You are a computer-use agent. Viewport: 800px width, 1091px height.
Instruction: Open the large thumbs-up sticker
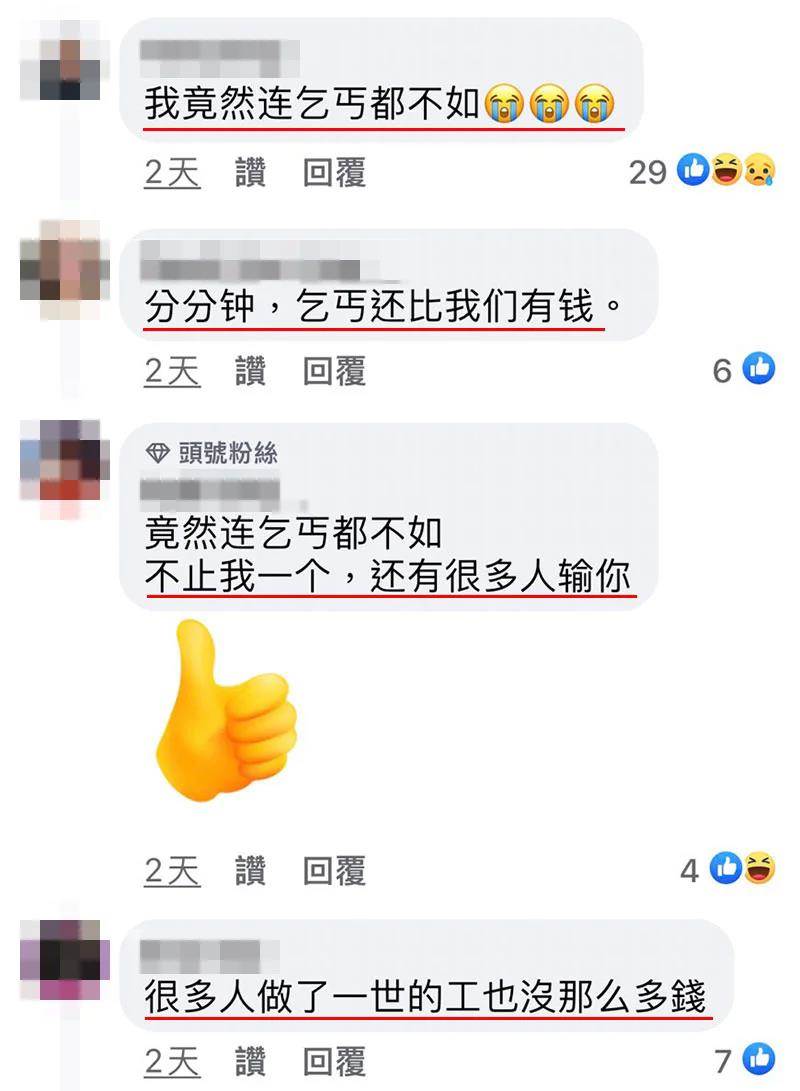pos(225,710)
